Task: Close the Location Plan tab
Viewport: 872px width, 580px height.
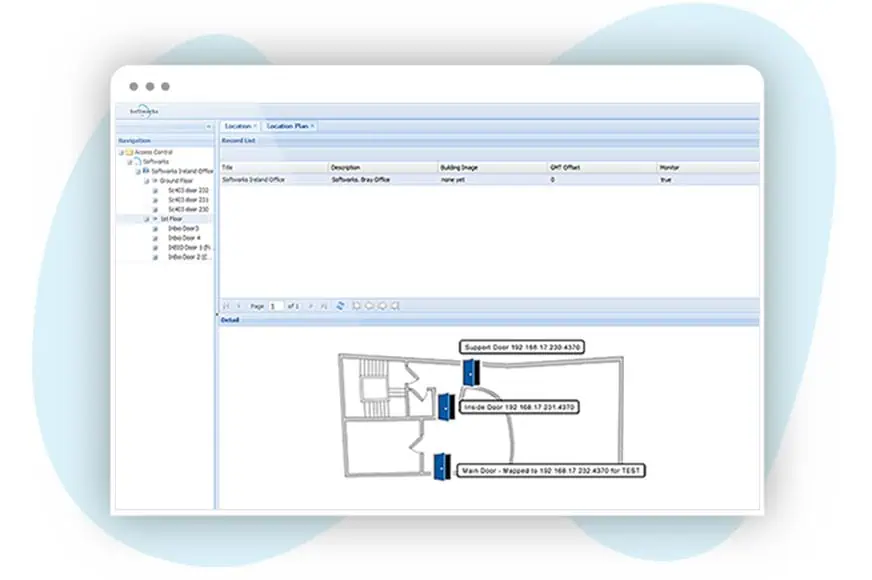Action: tap(313, 126)
